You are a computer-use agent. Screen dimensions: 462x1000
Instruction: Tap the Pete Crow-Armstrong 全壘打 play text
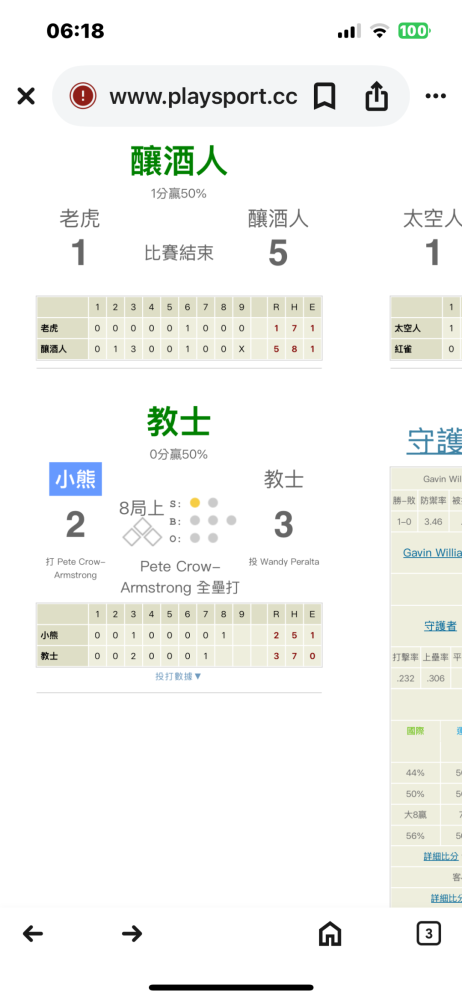(179, 577)
